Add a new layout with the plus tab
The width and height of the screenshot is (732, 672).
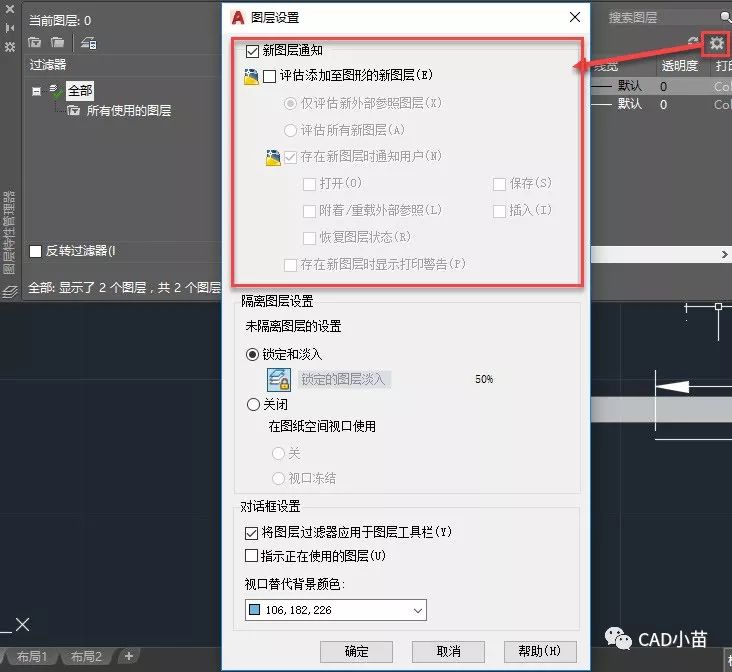click(x=129, y=656)
